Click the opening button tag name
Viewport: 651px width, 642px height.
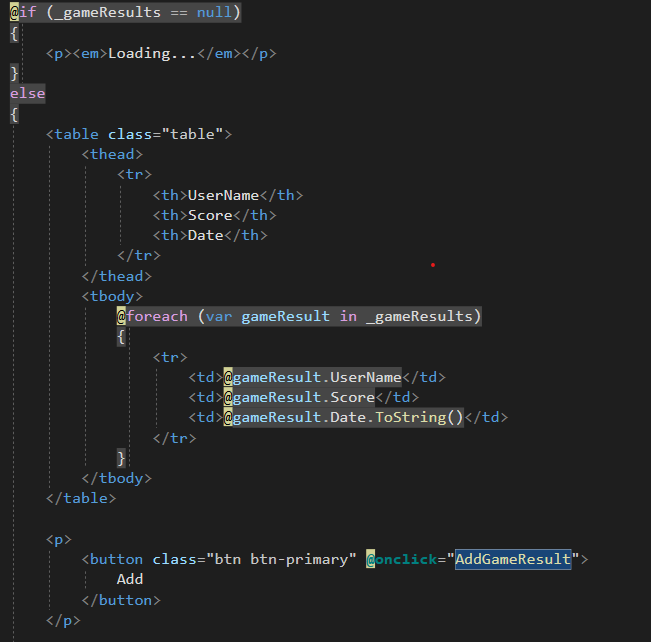pyautogui.click(x=116, y=559)
